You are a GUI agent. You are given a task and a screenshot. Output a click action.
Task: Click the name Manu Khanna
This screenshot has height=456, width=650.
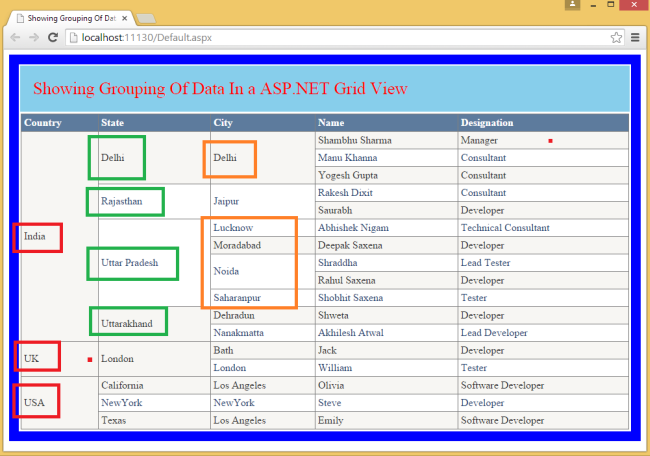click(347, 158)
